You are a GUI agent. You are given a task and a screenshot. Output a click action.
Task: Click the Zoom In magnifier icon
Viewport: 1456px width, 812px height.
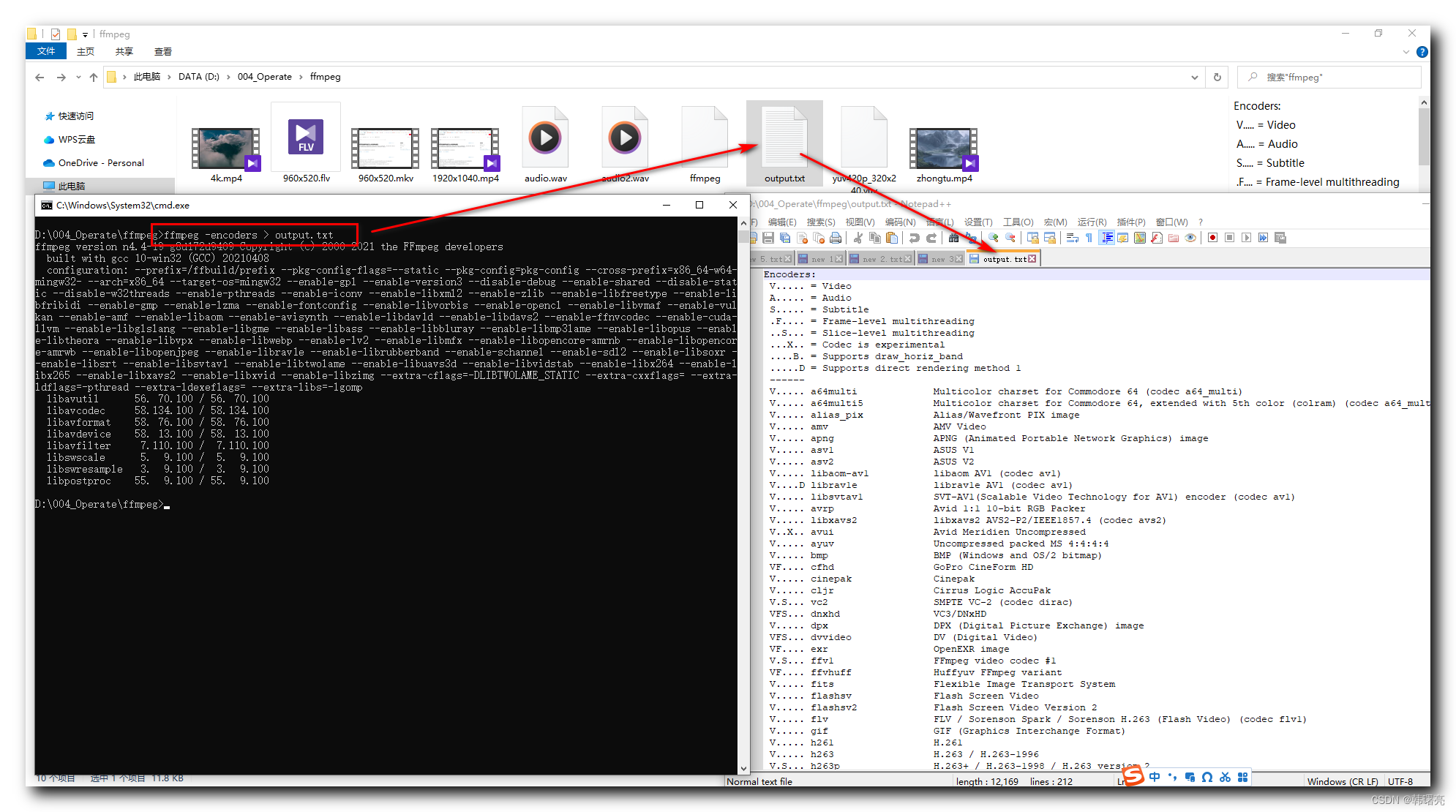coord(993,238)
